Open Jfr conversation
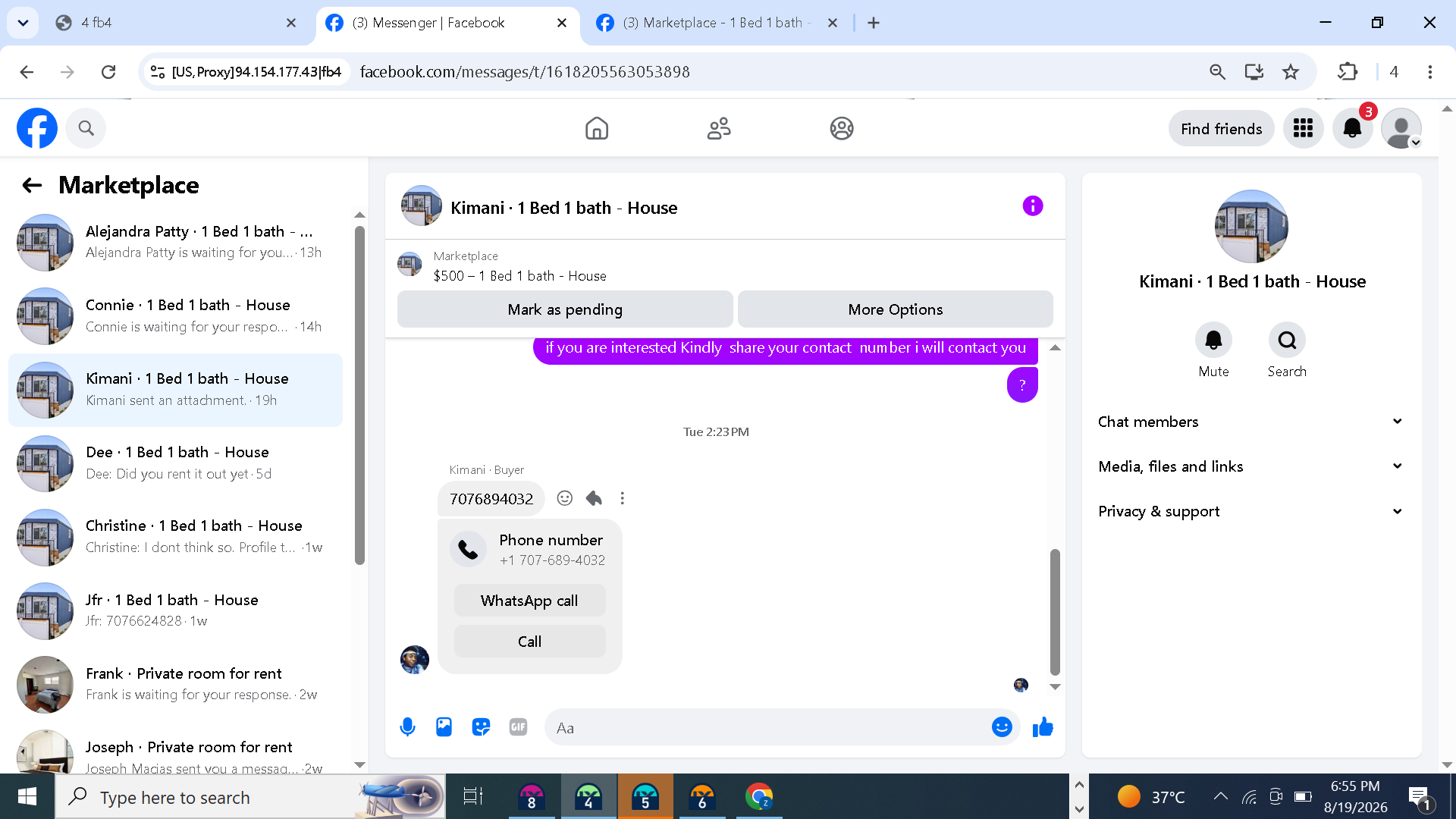 point(176,610)
